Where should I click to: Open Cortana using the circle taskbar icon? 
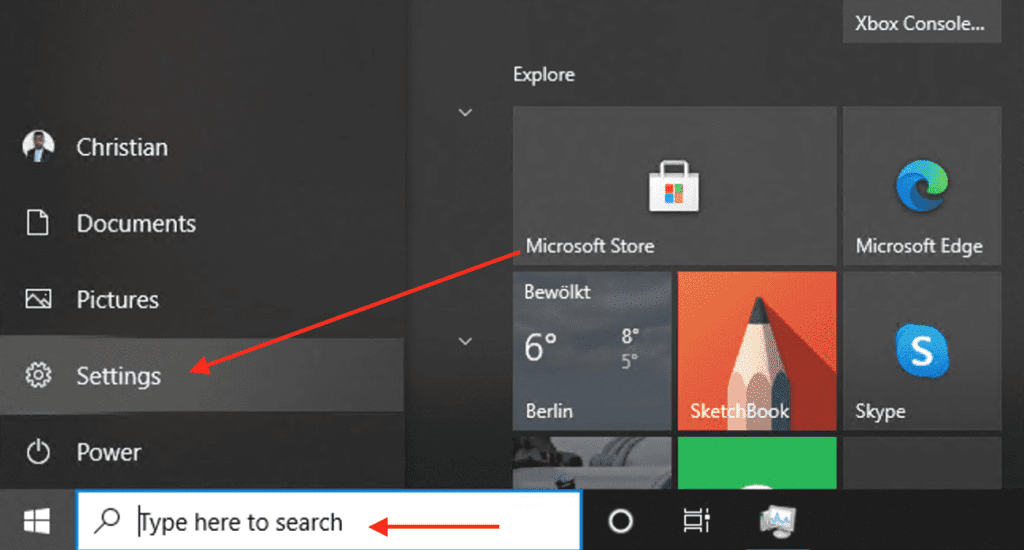(620, 521)
